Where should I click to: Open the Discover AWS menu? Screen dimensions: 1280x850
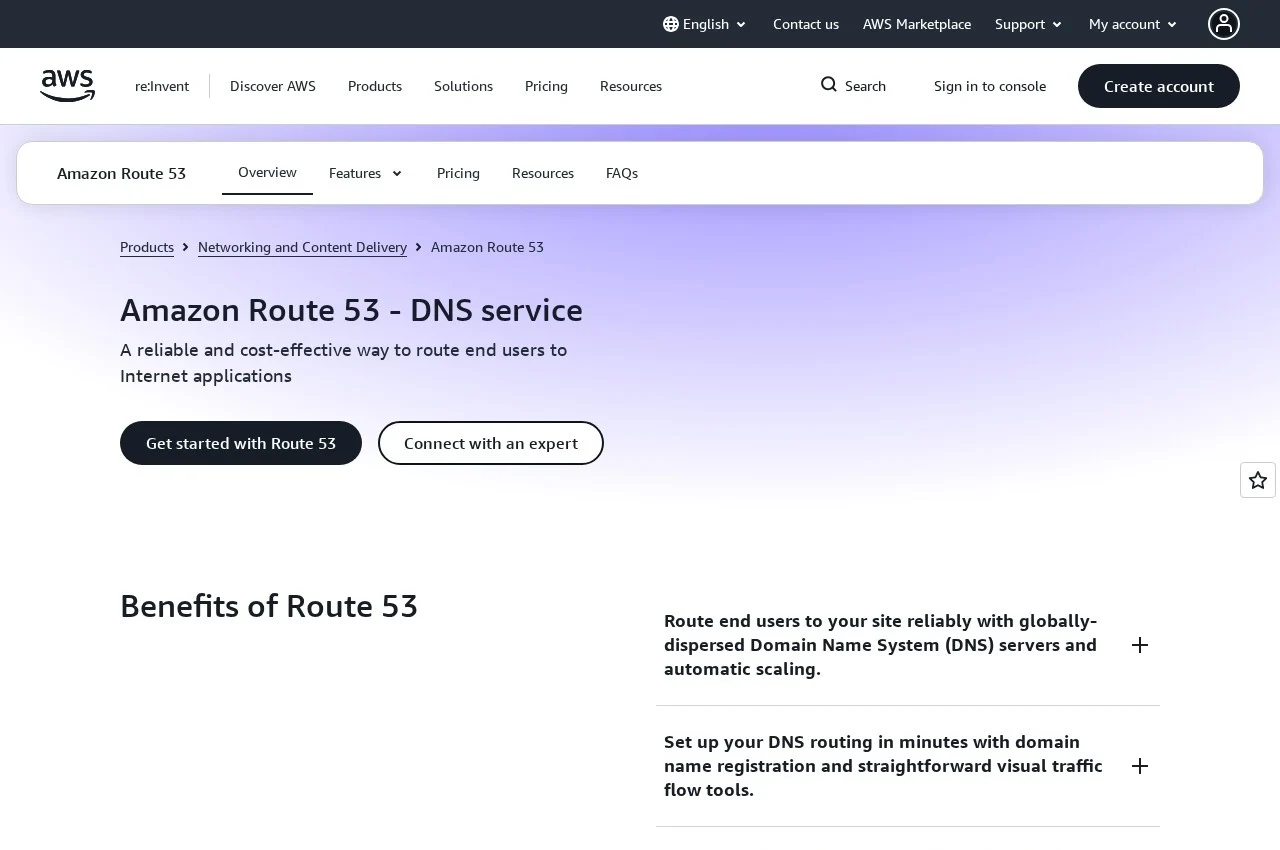273,86
